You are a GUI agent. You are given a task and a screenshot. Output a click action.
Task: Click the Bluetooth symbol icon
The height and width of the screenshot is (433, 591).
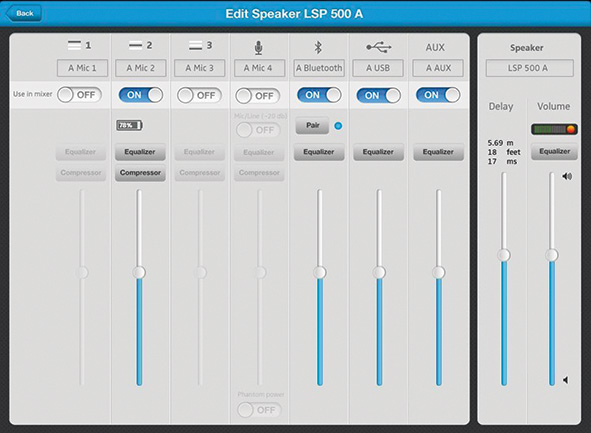(318, 47)
